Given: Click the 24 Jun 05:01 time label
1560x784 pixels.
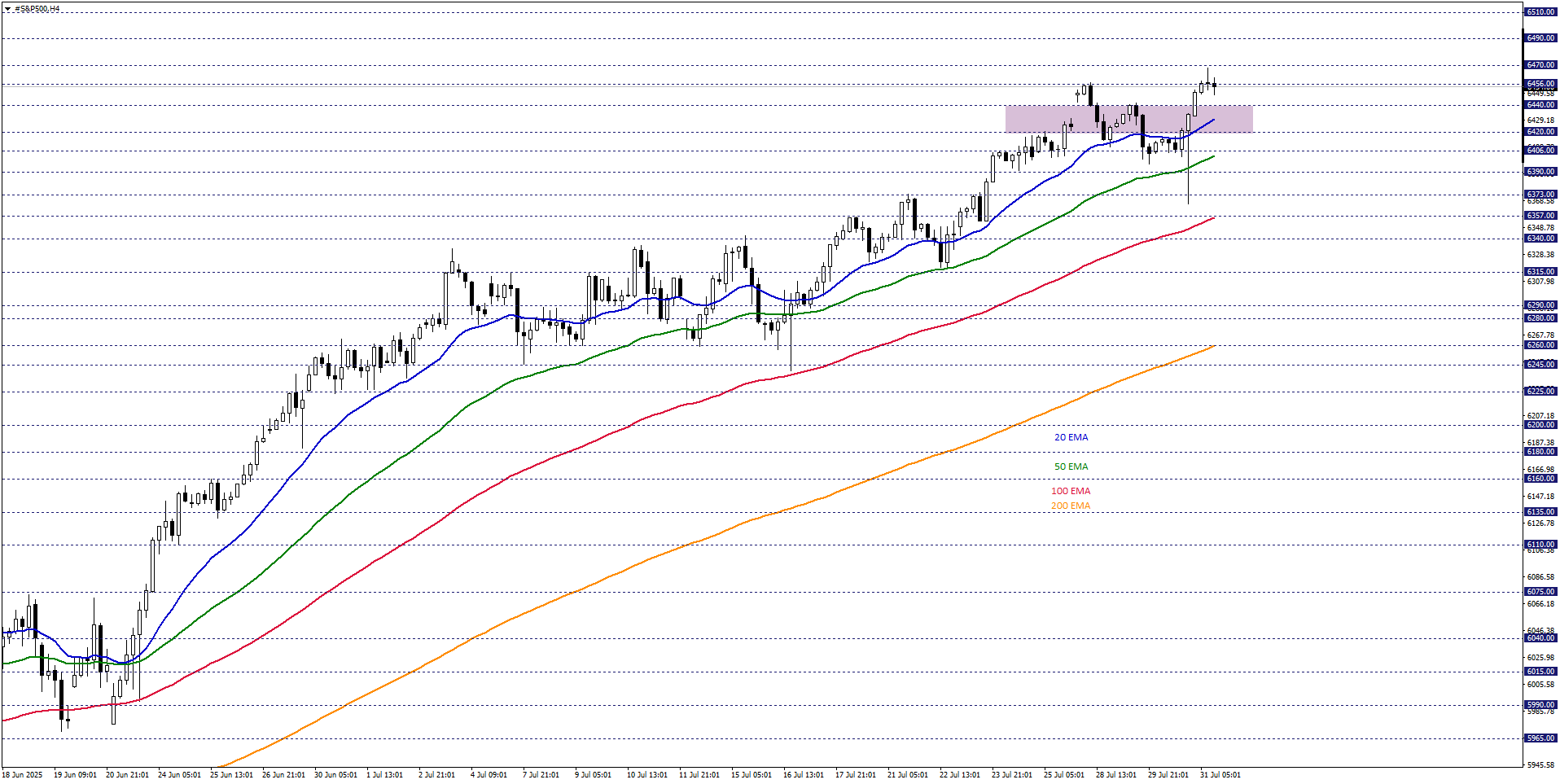Looking at the screenshot, I should click(x=179, y=775).
